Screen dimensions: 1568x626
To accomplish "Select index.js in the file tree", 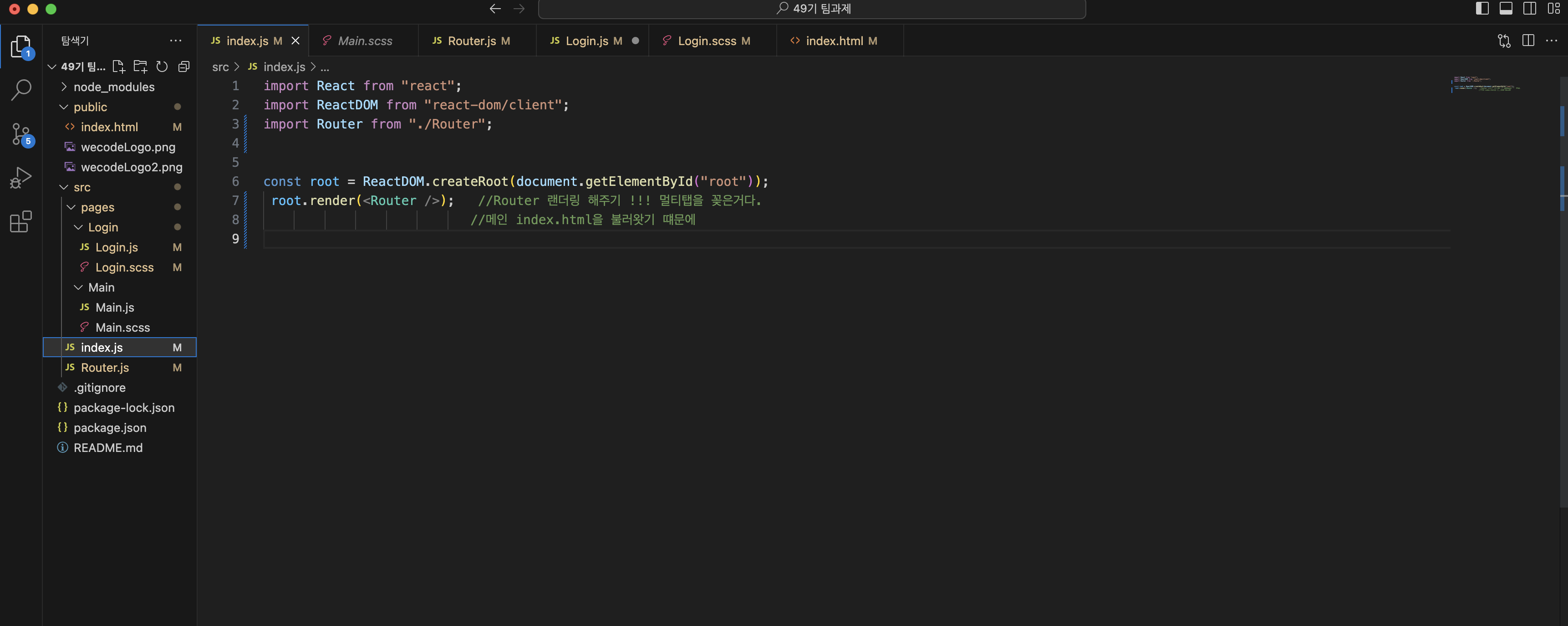I will (x=119, y=348).
